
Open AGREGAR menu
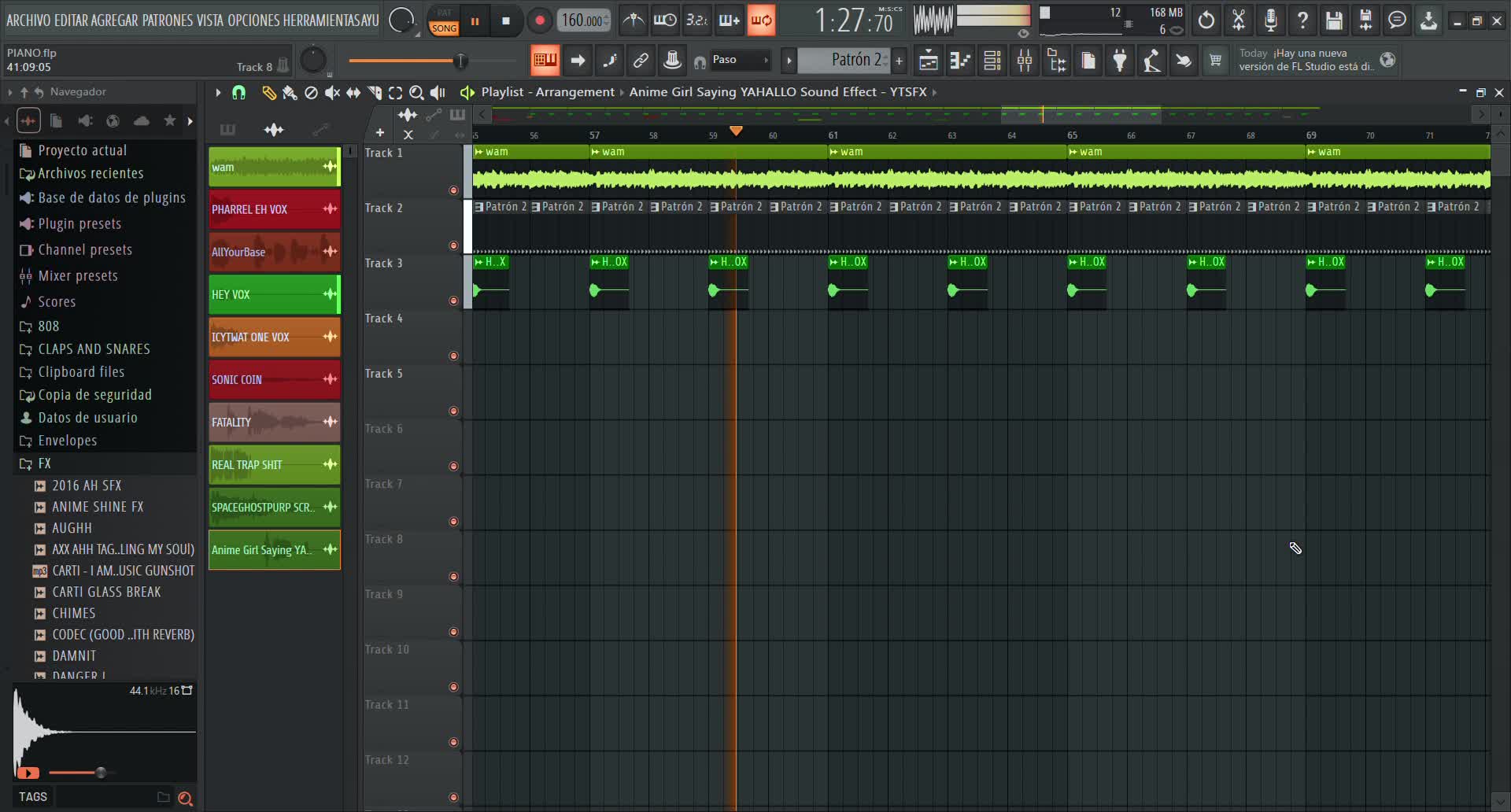coord(115,20)
